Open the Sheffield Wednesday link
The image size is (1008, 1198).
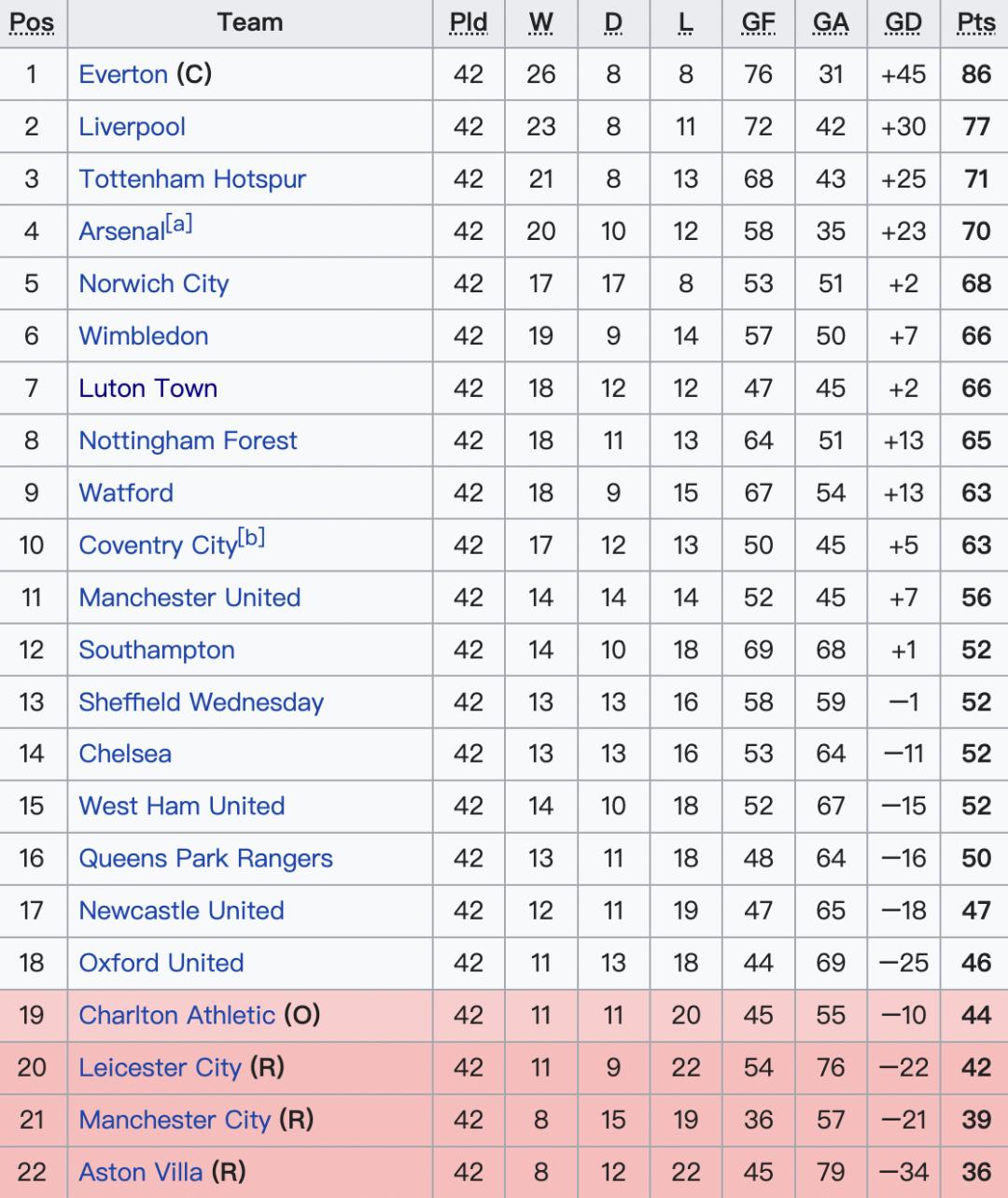[x=202, y=702]
